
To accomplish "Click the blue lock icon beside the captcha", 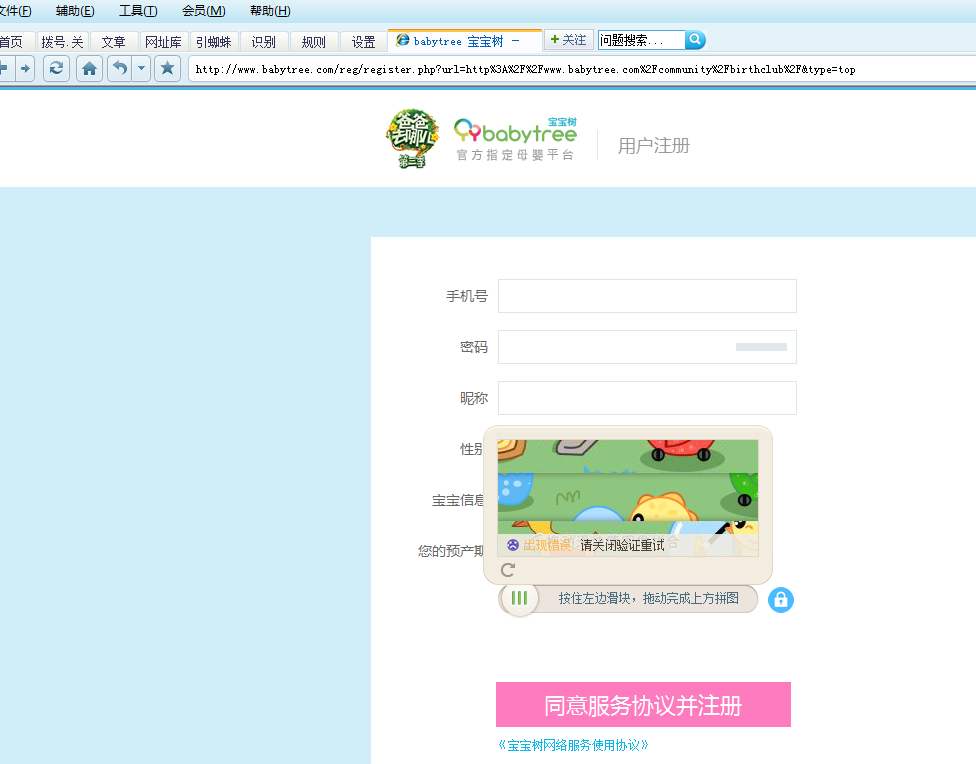I will pyautogui.click(x=780, y=599).
